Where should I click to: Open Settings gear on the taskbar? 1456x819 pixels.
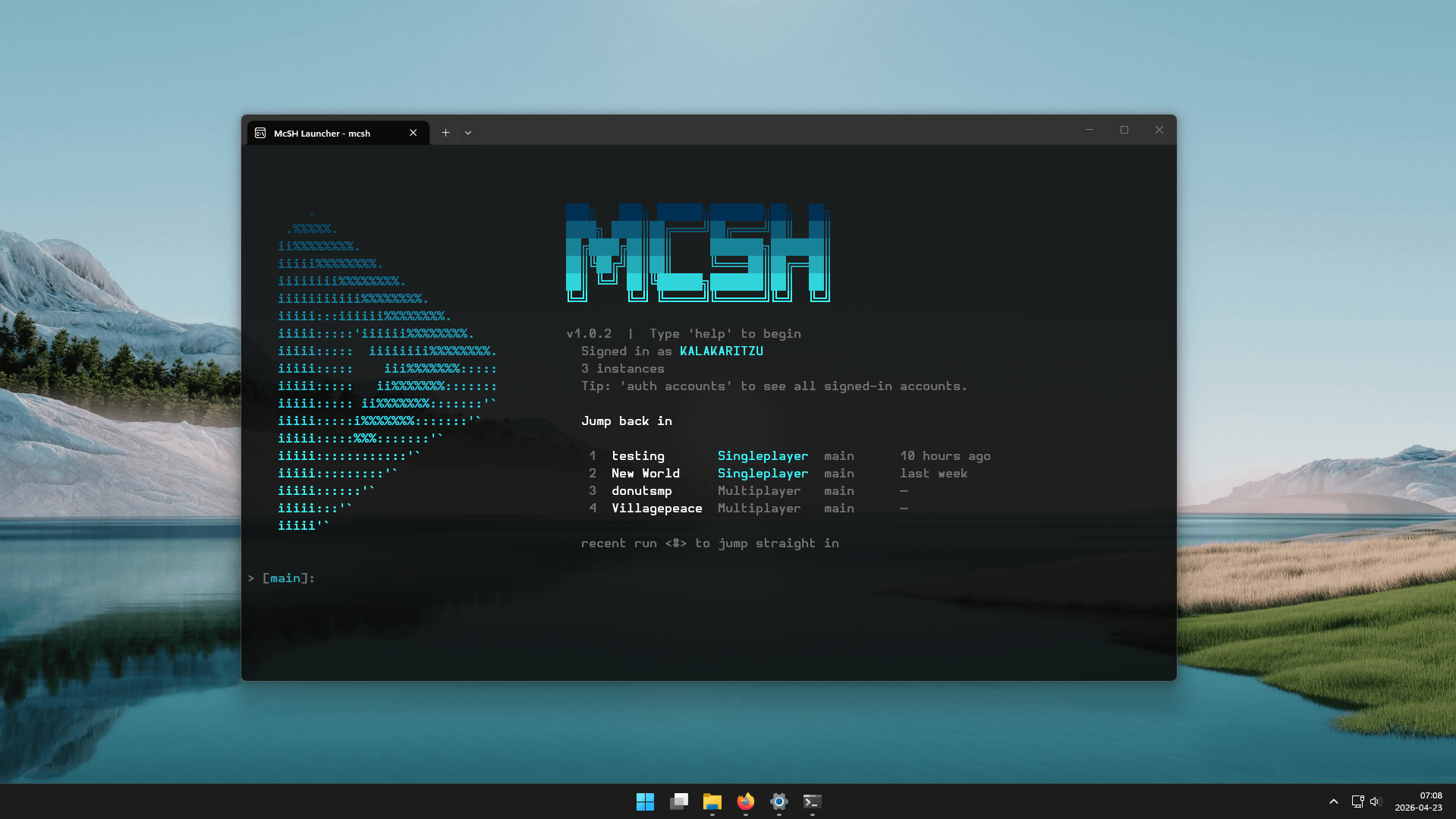(778, 802)
